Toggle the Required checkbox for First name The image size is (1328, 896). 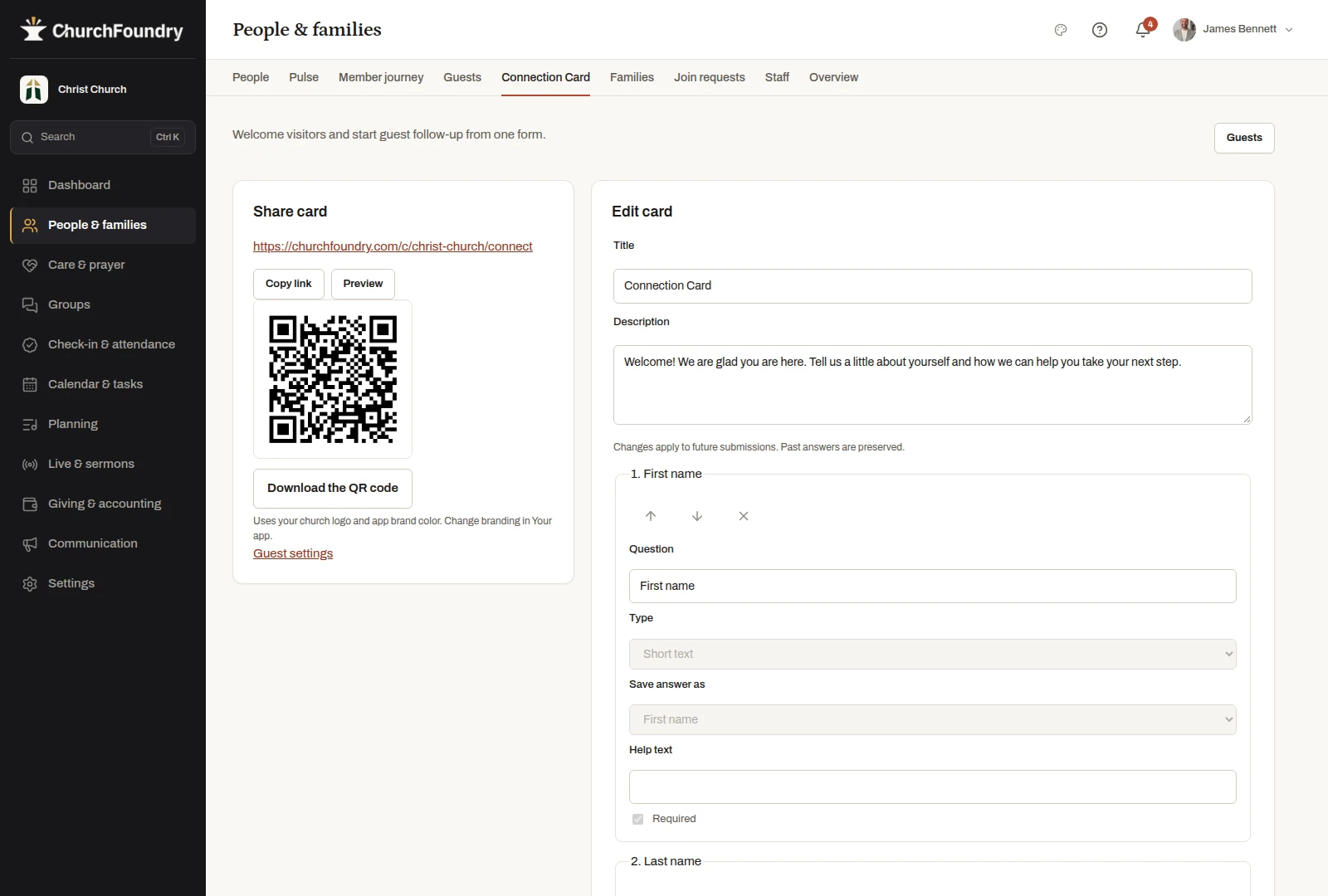637,819
